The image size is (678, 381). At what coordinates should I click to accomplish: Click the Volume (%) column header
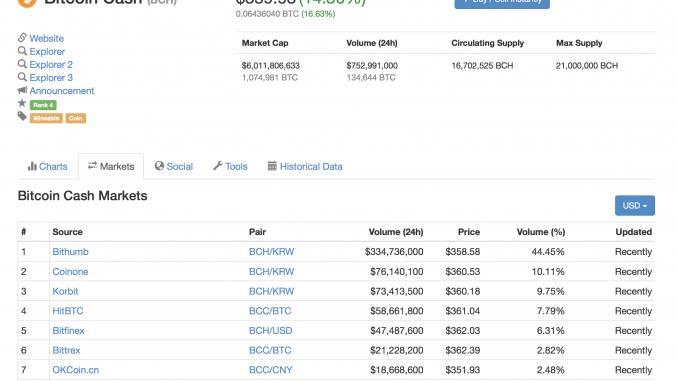pos(541,232)
